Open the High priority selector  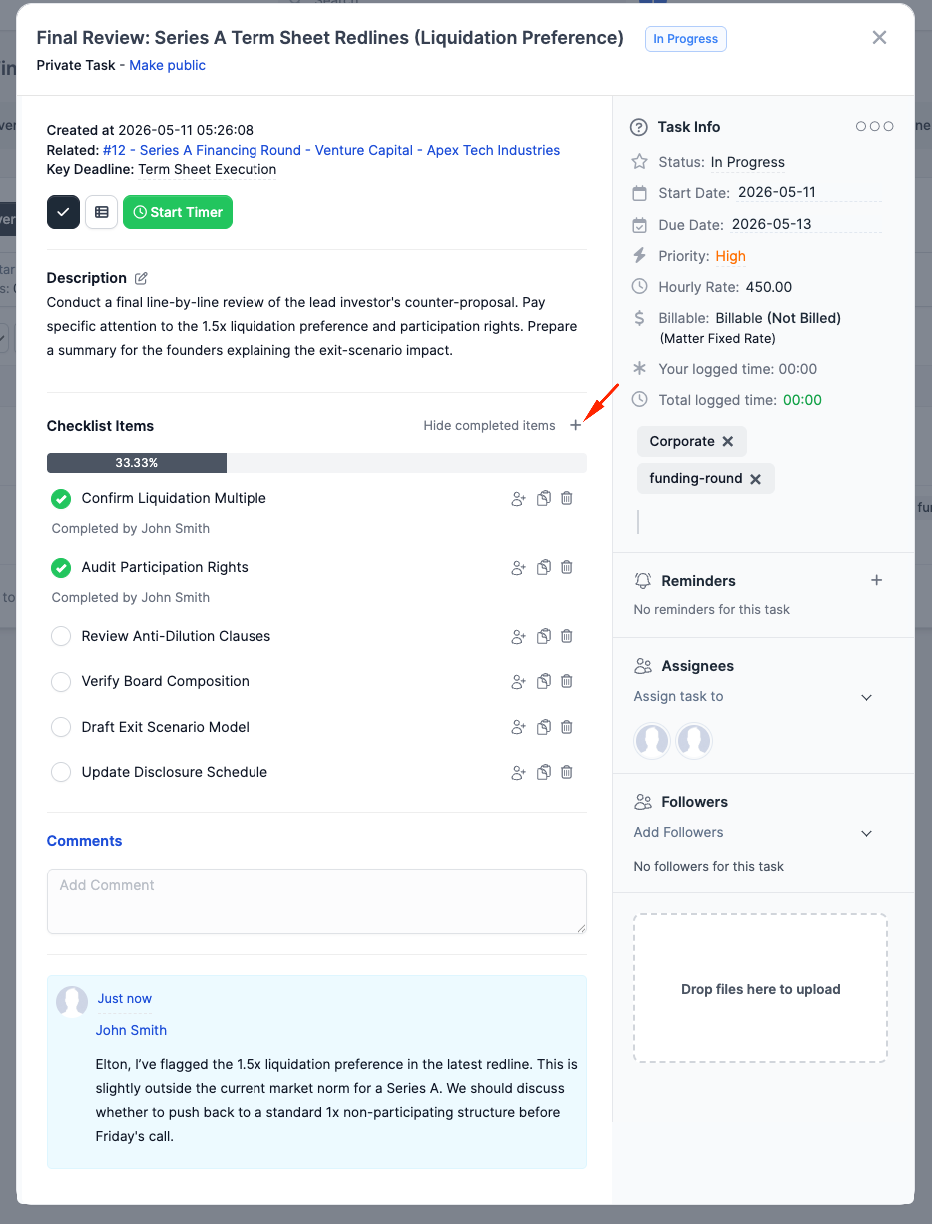coord(730,256)
